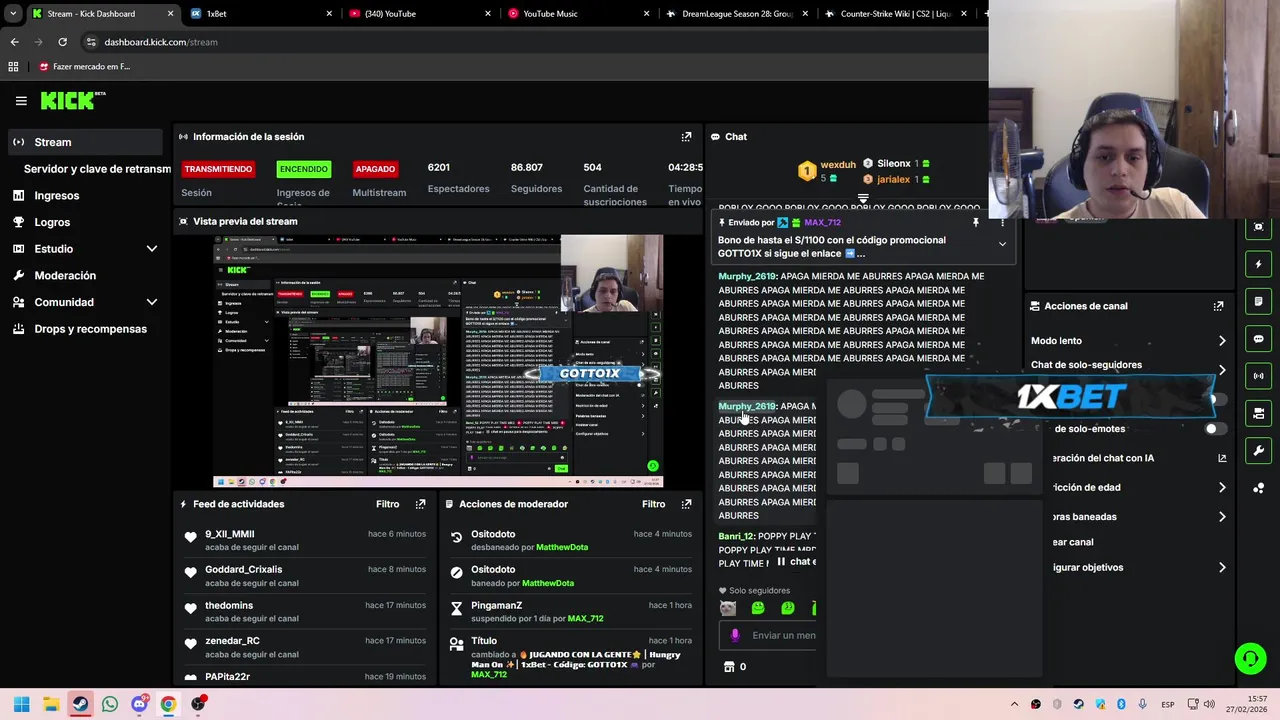Click the chat bubble icon in right sidebar
The image size is (1280, 720).
(x=1258, y=339)
